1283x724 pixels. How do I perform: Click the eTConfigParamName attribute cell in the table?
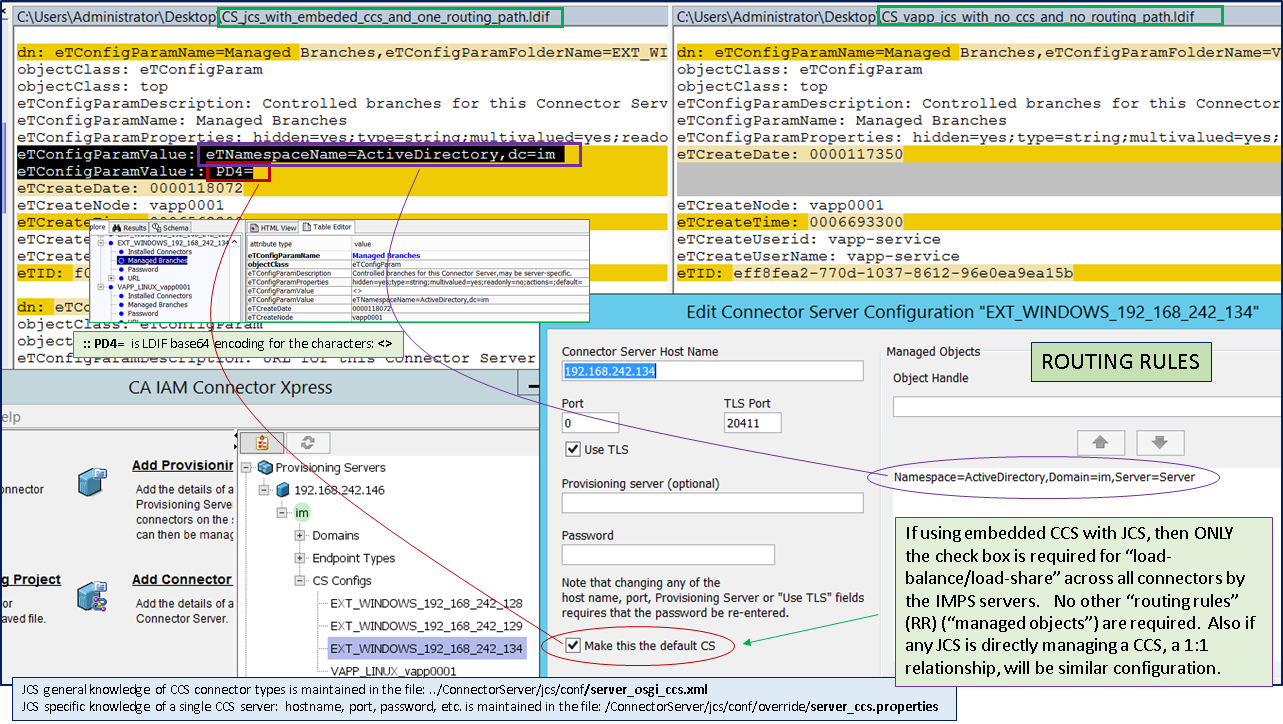(298, 256)
